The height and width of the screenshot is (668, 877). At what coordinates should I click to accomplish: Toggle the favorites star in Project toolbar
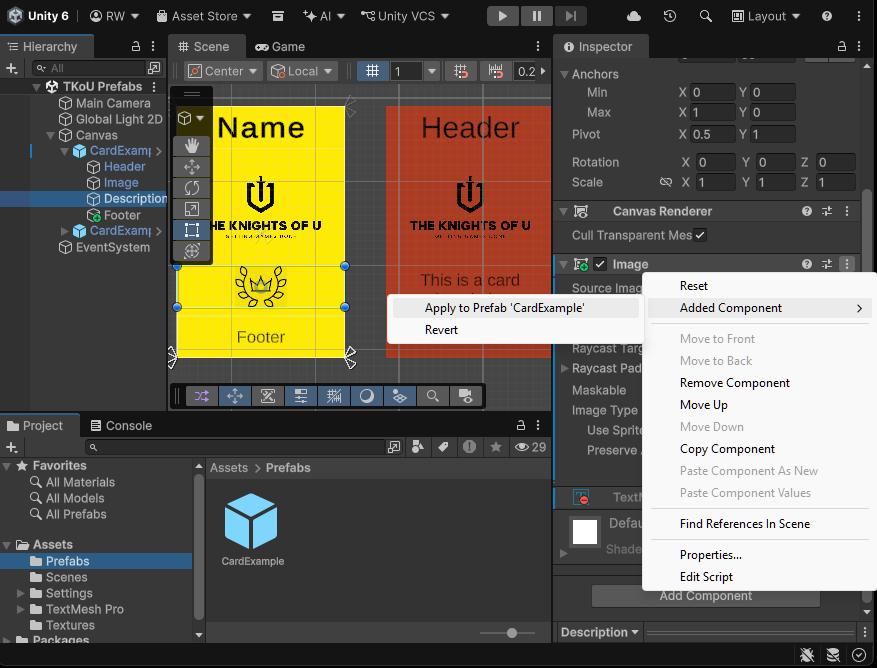click(496, 446)
